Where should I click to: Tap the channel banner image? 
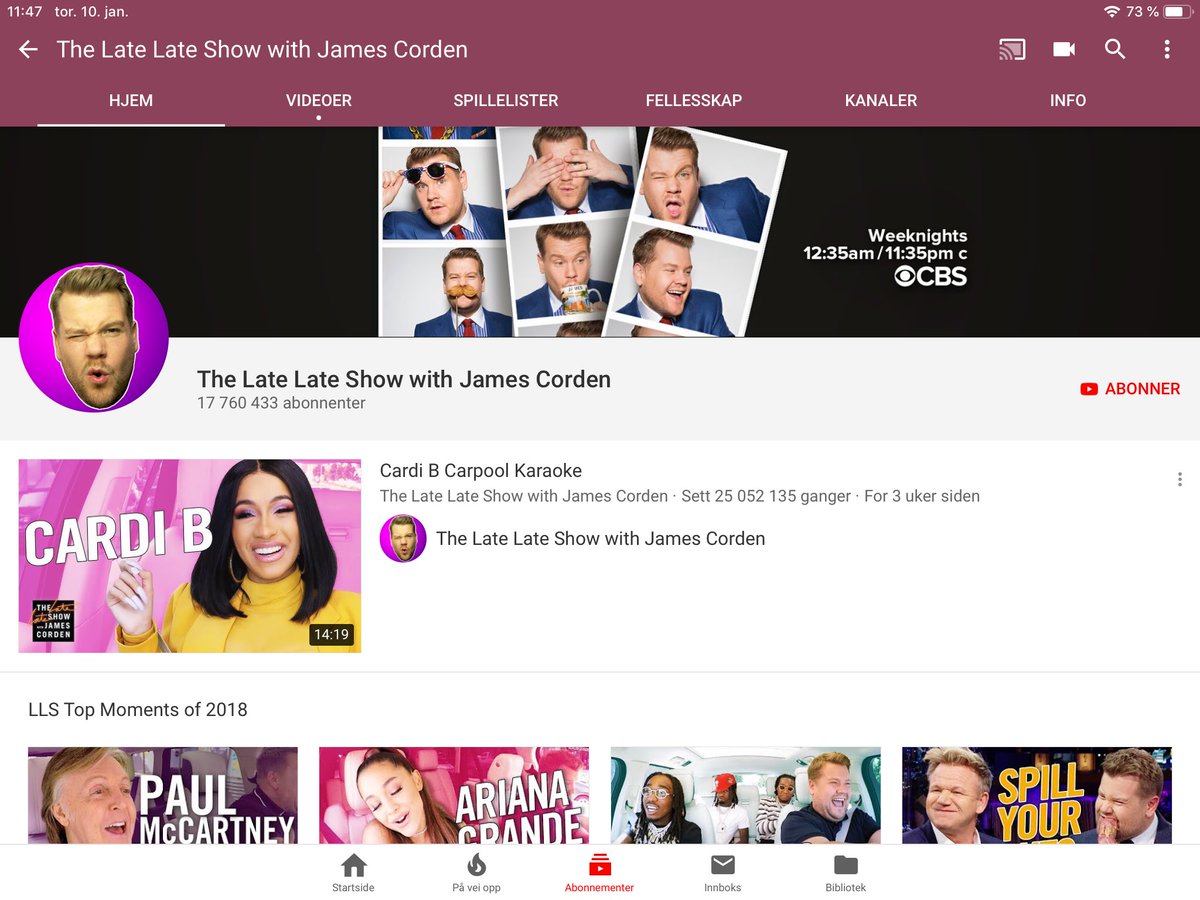(600, 232)
